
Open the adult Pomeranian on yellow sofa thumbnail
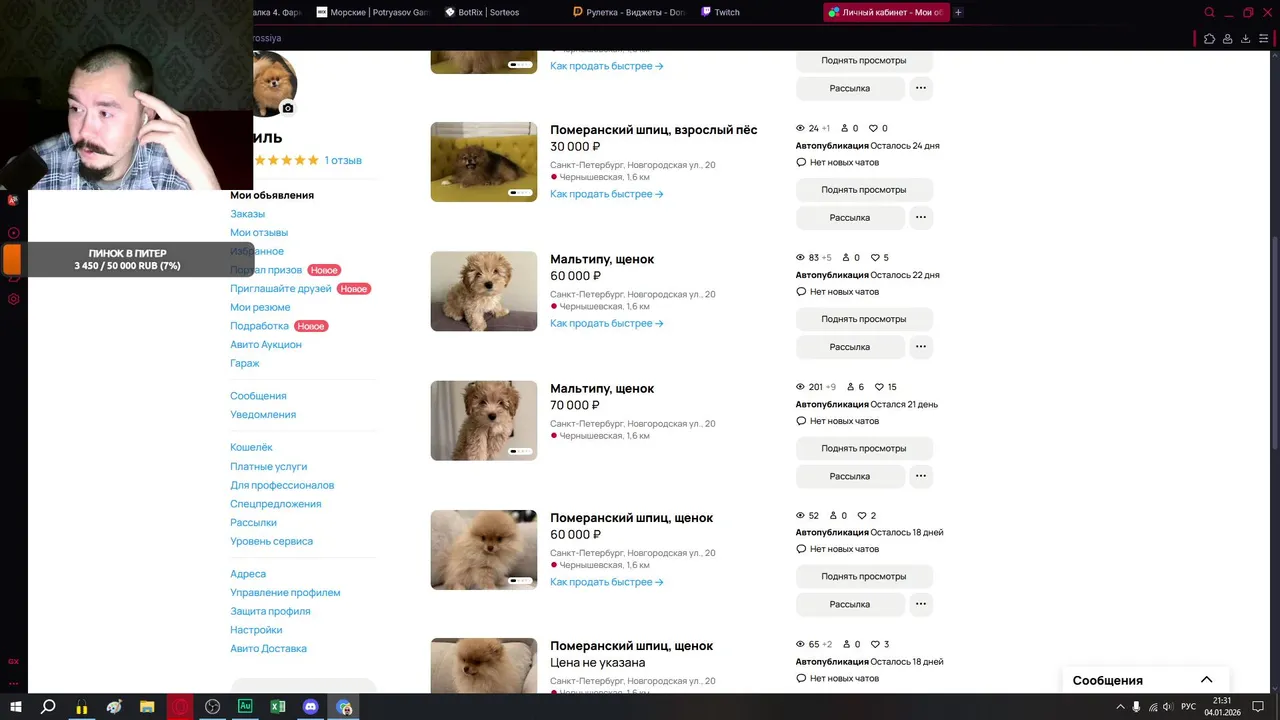484,162
